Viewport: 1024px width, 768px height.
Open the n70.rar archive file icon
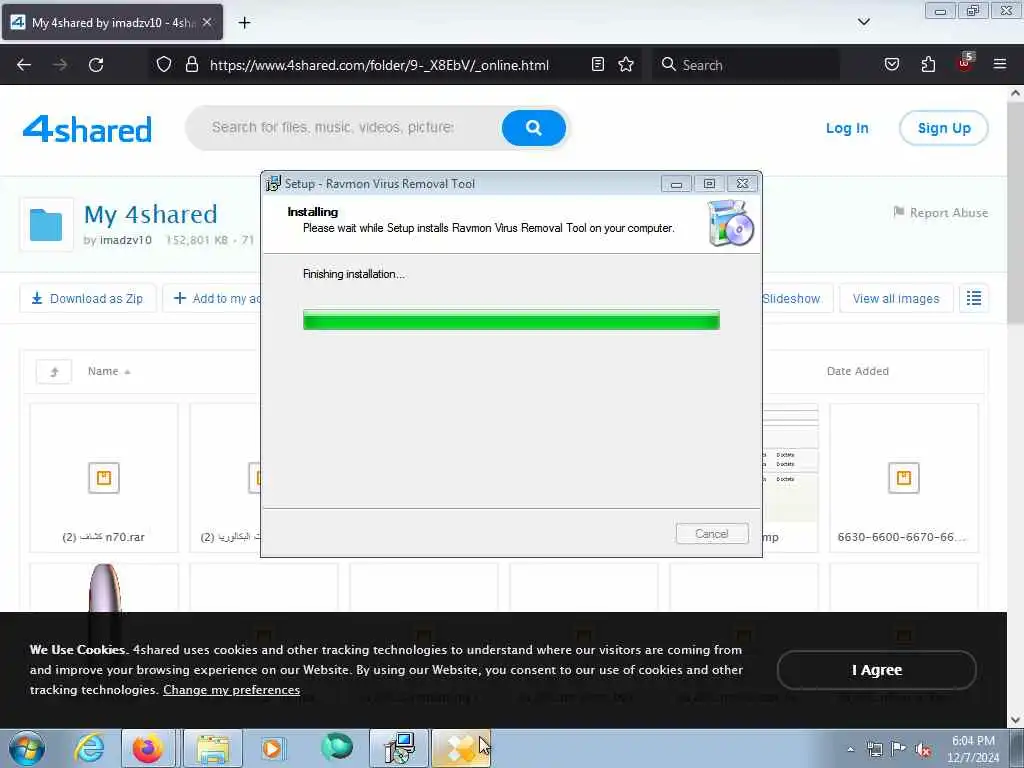(104, 477)
